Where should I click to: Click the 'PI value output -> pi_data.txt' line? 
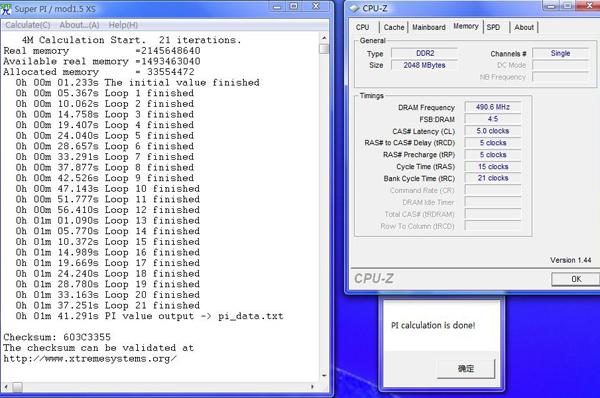point(149,316)
